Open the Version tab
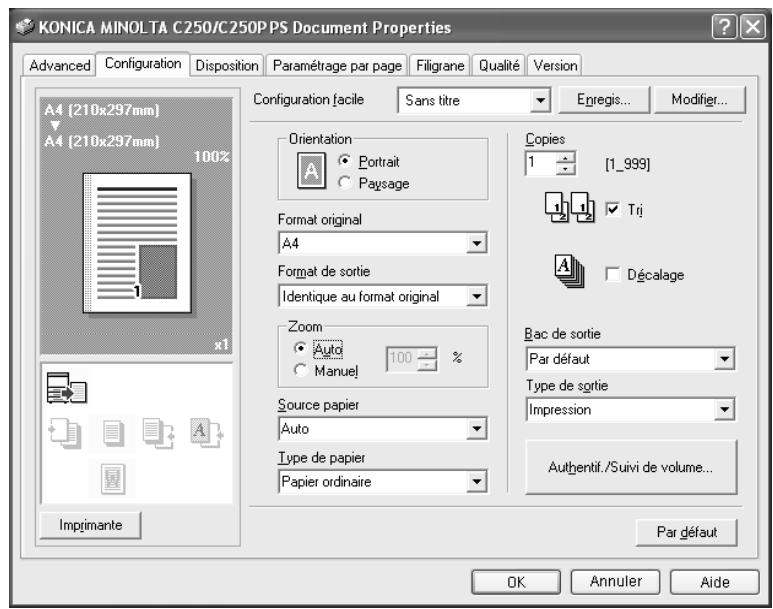The image size is (773, 609). point(555,65)
